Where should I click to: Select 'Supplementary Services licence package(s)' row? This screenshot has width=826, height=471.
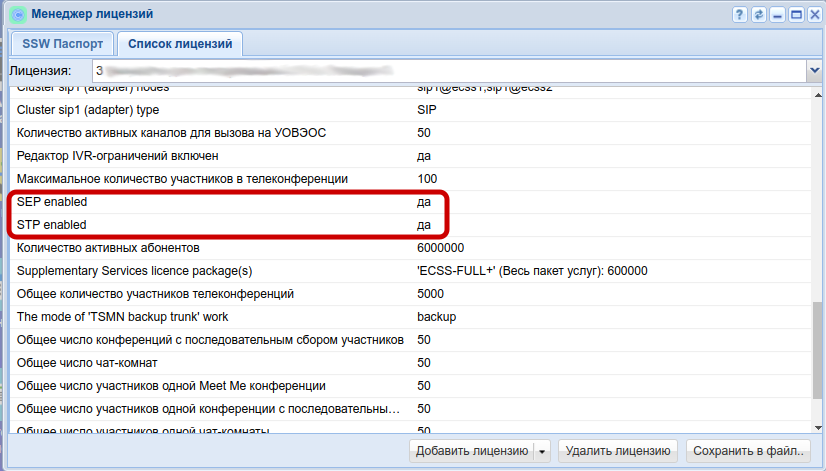point(410,271)
